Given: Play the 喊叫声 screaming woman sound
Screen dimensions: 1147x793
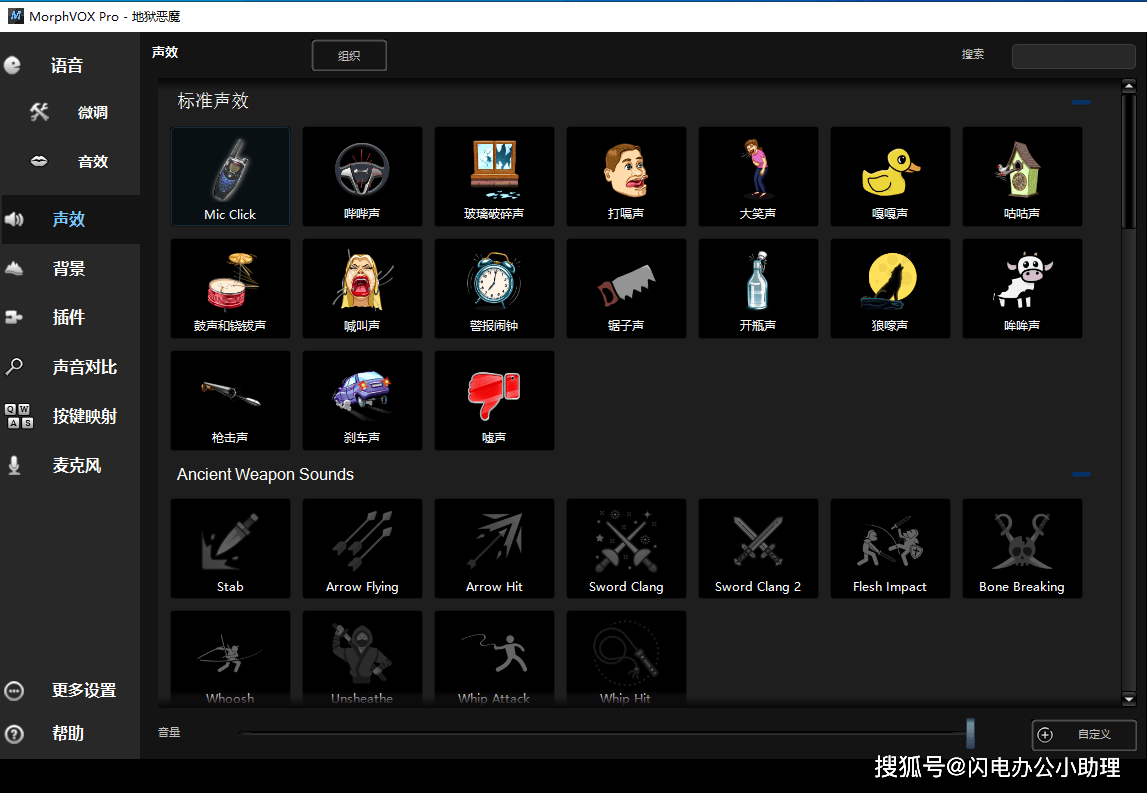Looking at the screenshot, I should point(362,288).
